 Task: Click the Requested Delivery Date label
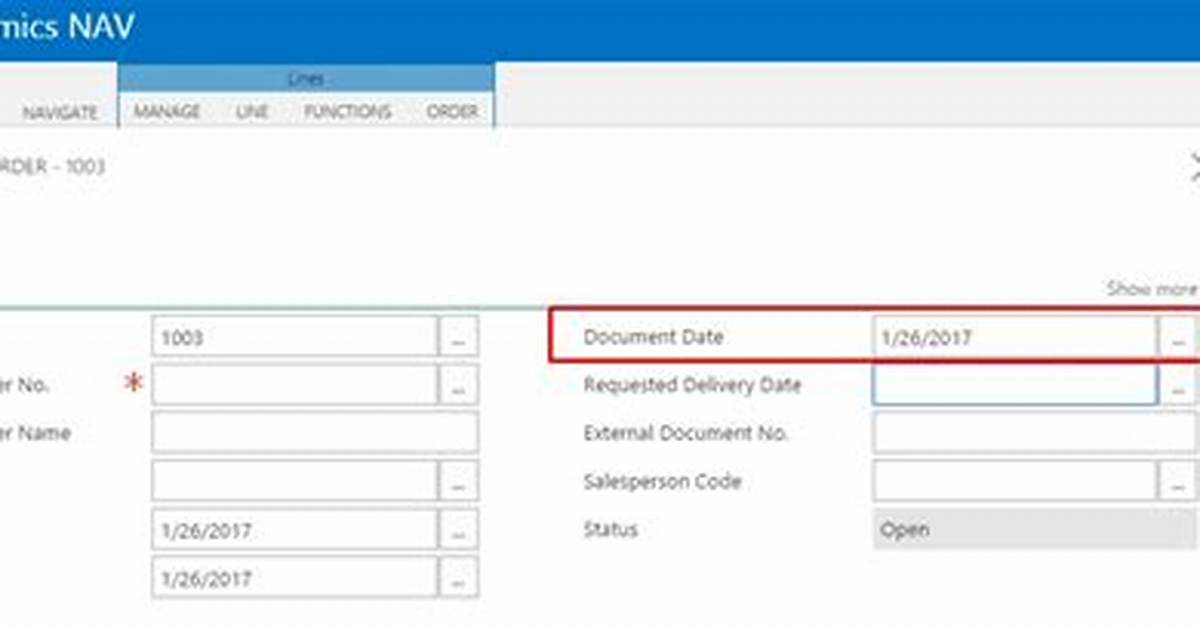[692, 385]
